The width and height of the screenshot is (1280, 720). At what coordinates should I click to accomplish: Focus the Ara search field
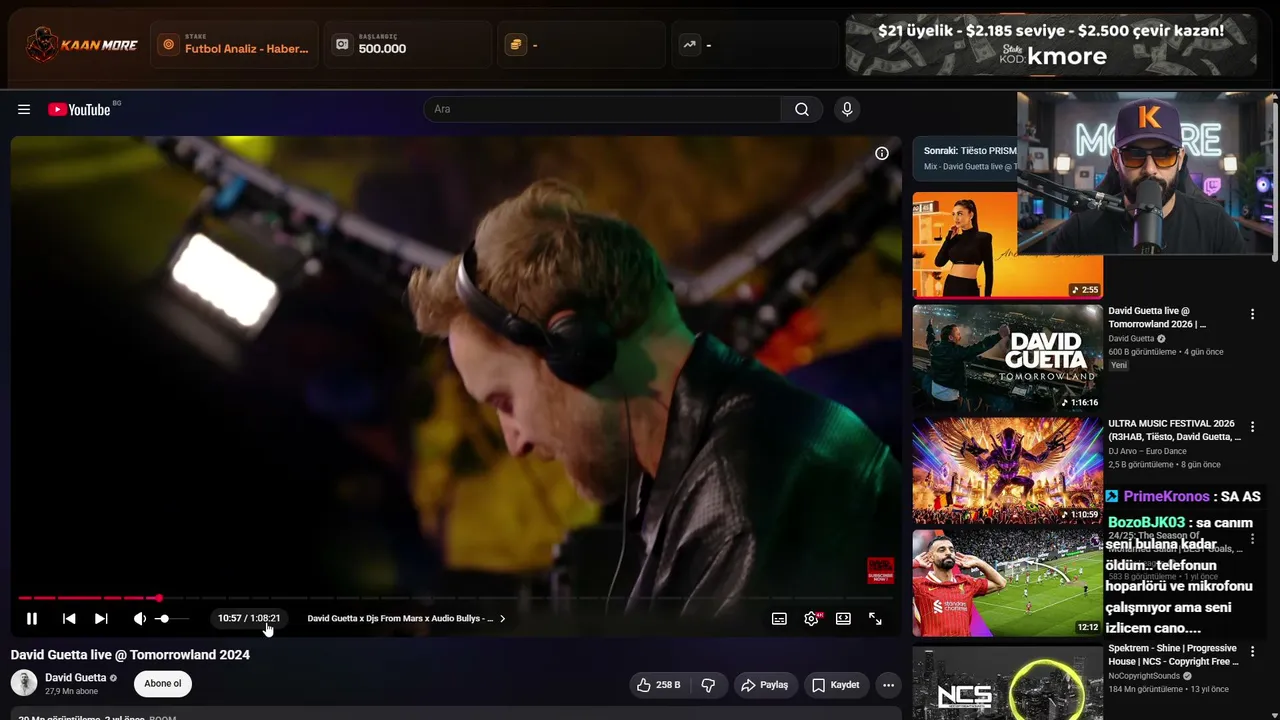point(602,109)
